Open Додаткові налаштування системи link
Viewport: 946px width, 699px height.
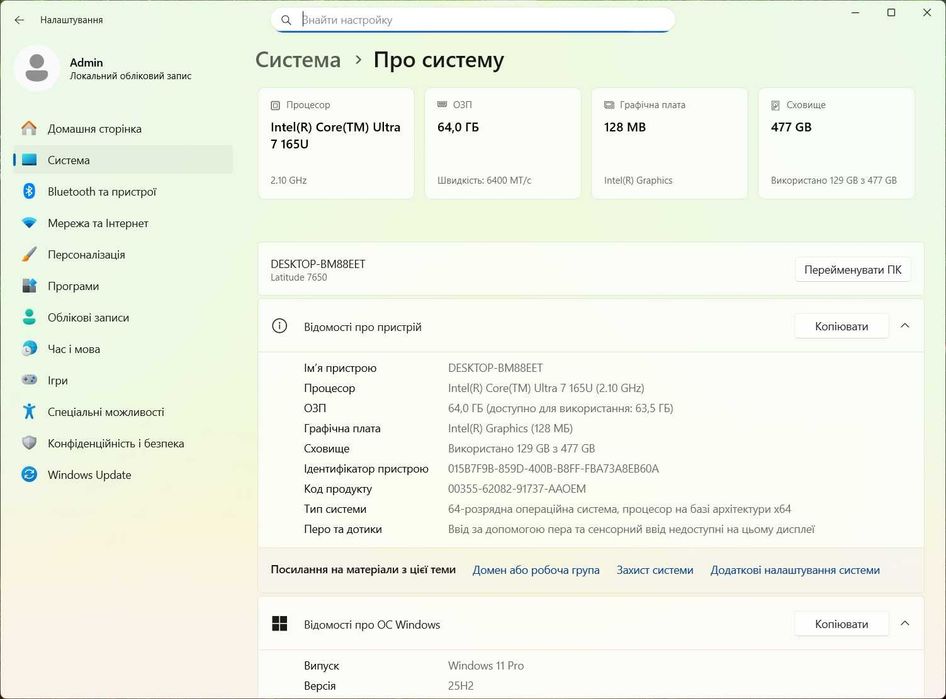click(795, 570)
